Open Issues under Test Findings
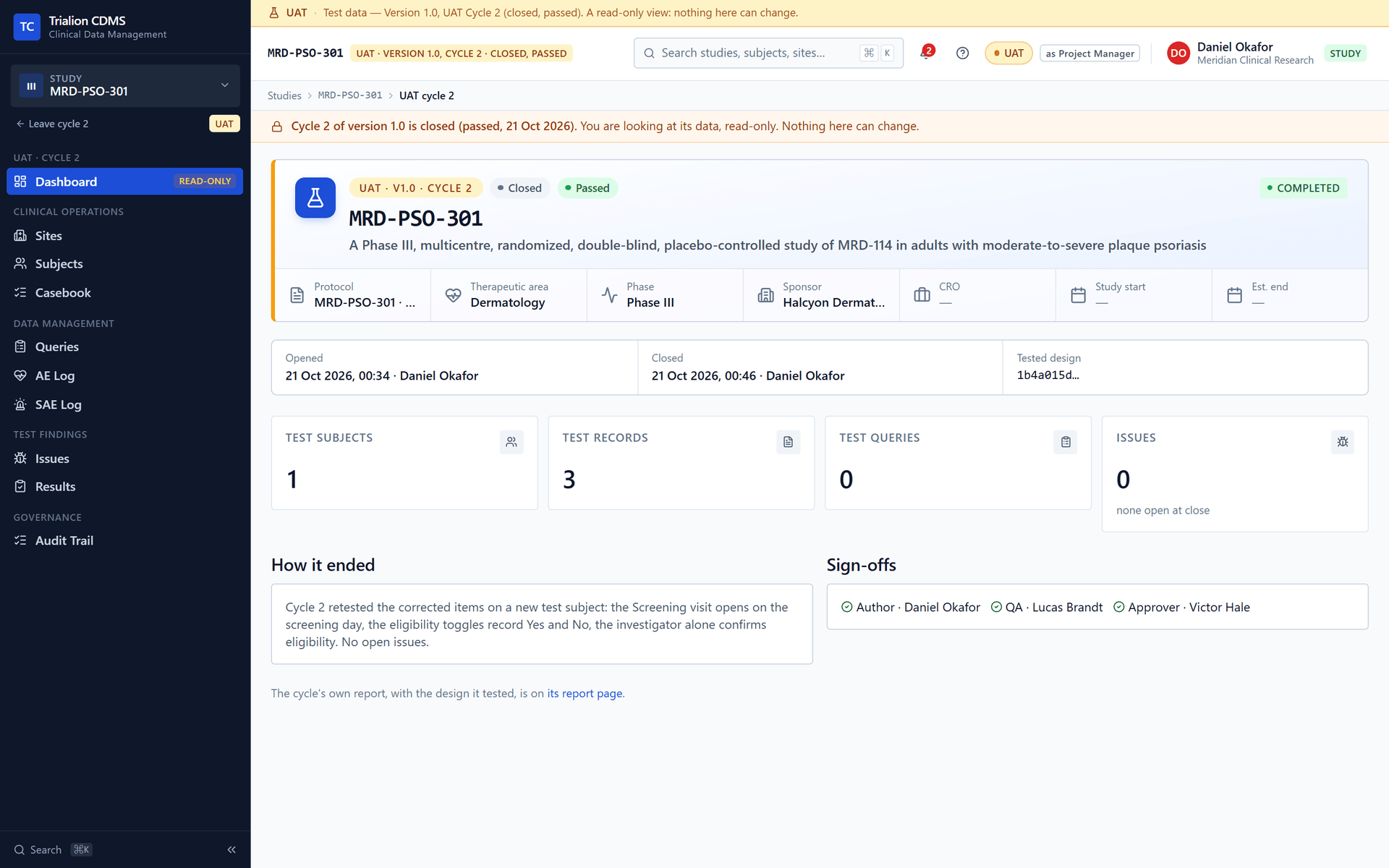Viewport: 1389px width, 868px height. (124, 459)
